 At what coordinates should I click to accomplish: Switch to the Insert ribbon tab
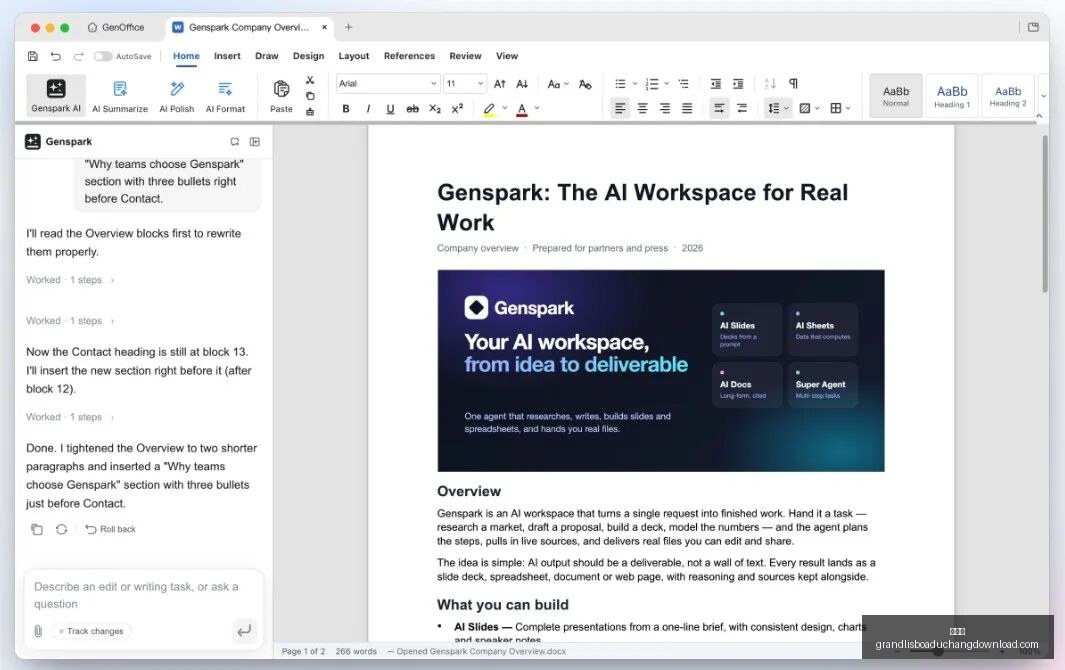point(227,56)
